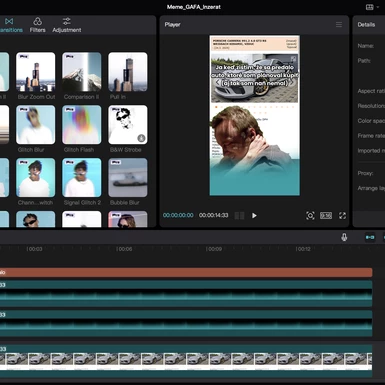Select the upper teal audio clip
The height and width of the screenshot is (385, 385).
[186, 294]
